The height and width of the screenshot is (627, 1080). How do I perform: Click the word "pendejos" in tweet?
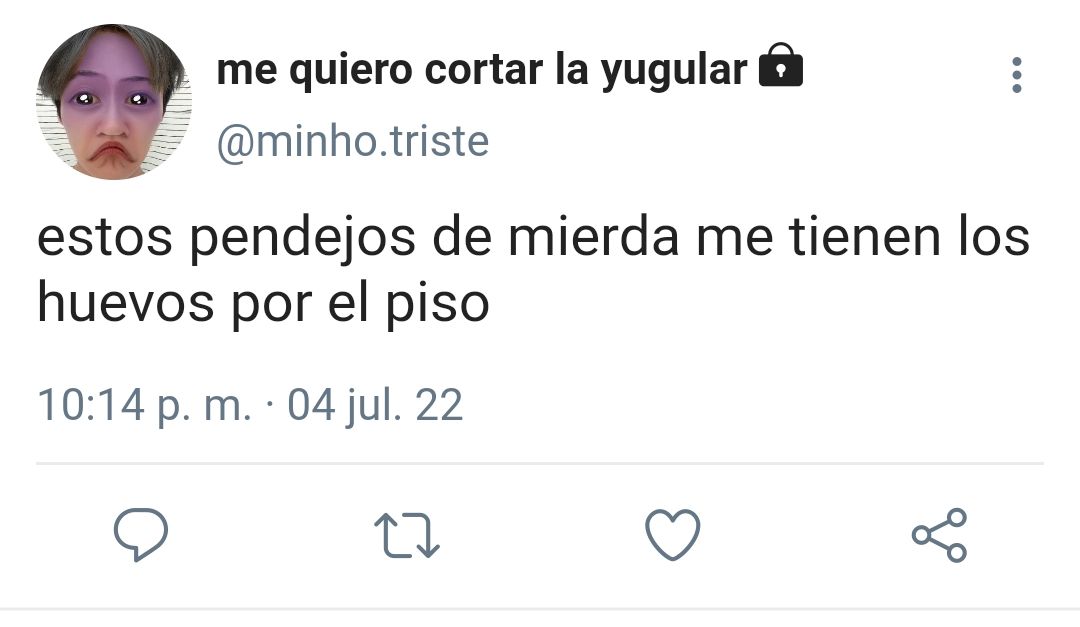tap(303, 238)
